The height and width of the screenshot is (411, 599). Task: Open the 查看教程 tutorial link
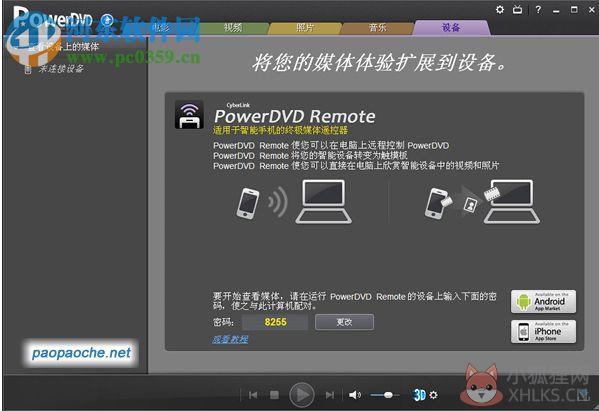pos(230,339)
